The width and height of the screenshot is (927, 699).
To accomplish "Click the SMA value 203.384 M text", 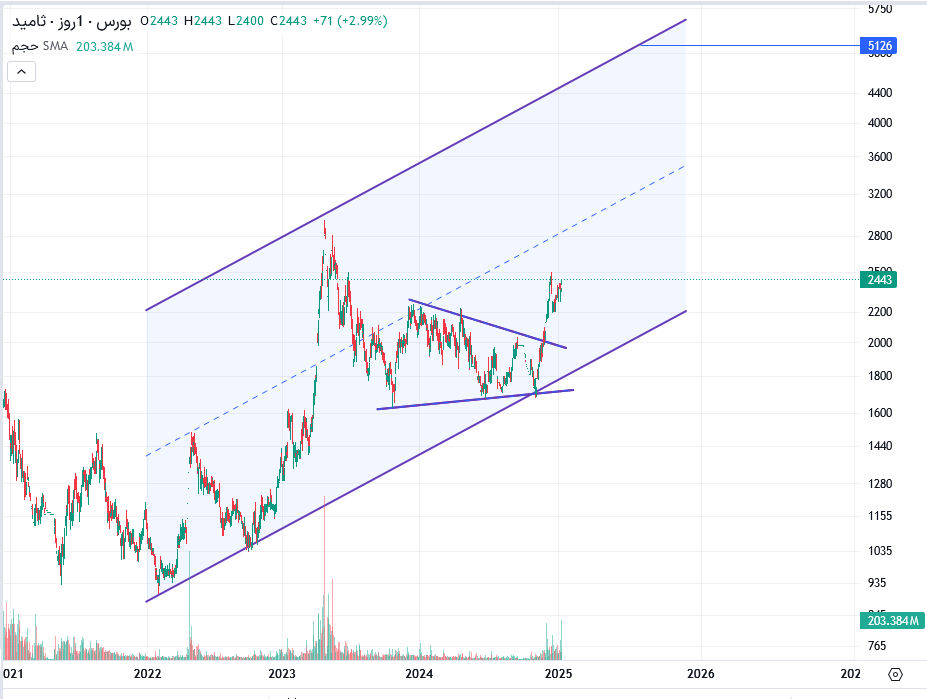I will coord(105,47).
